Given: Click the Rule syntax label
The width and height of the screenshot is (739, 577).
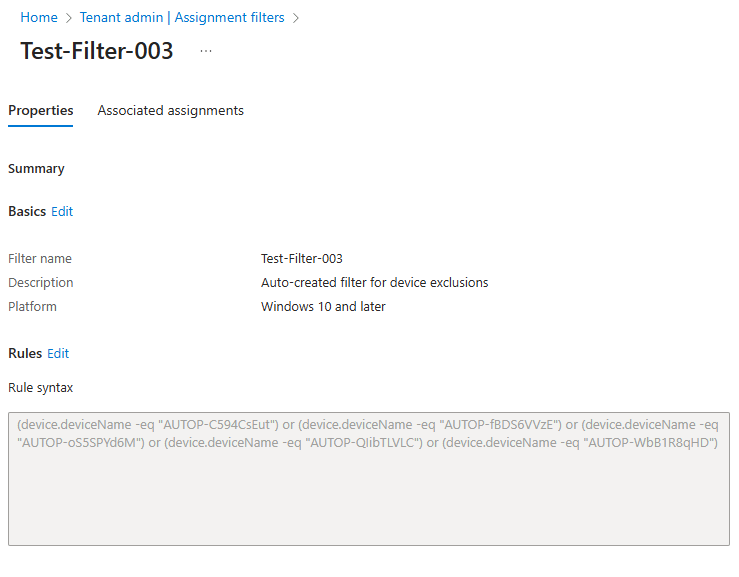Looking at the screenshot, I should pyautogui.click(x=40, y=388).
